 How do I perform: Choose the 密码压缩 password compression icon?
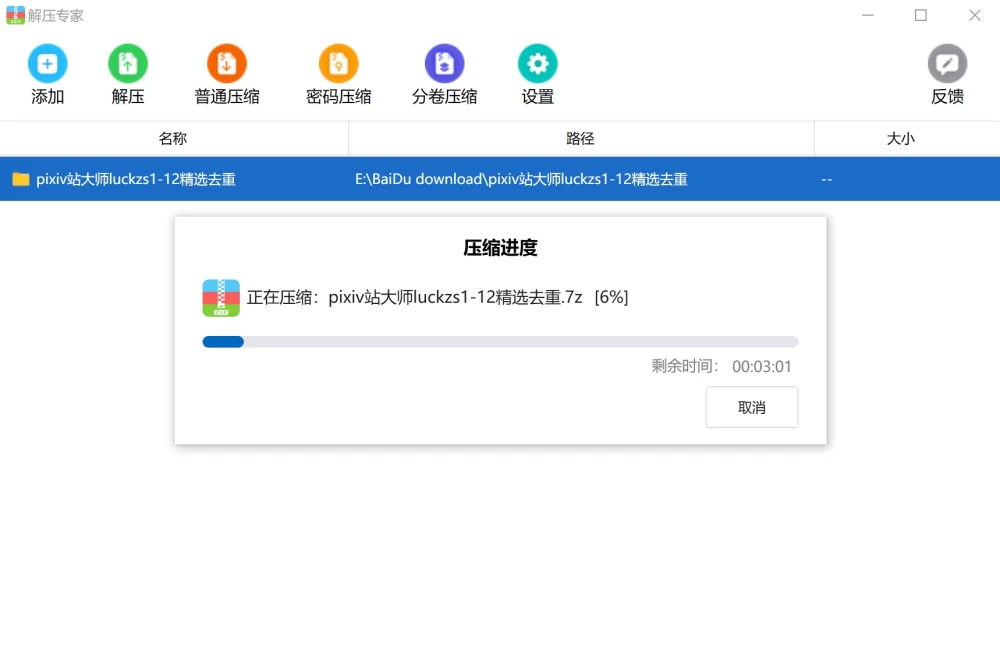point(338,64)
